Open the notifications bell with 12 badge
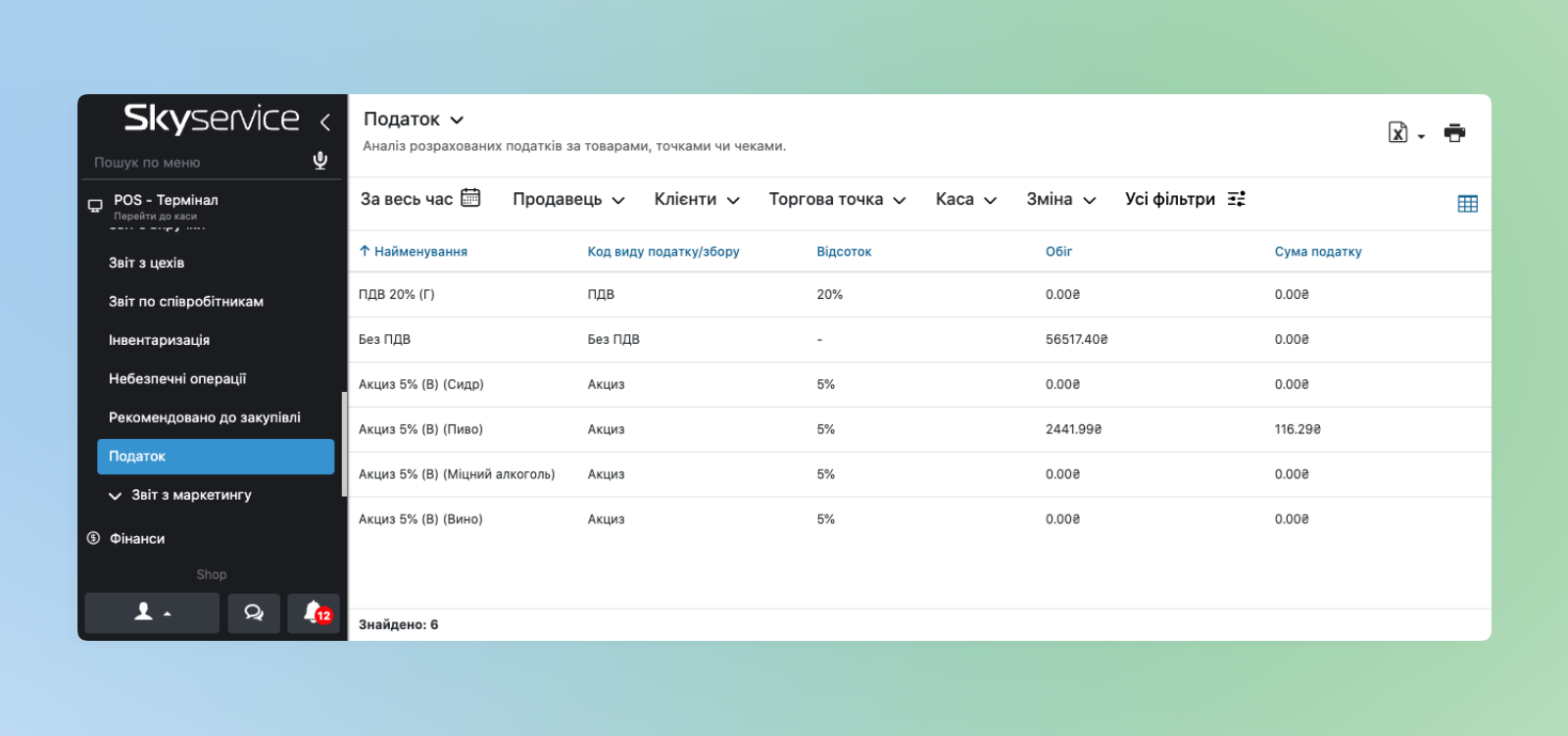This screenshot has width=1568, height=736. point(314,613)
